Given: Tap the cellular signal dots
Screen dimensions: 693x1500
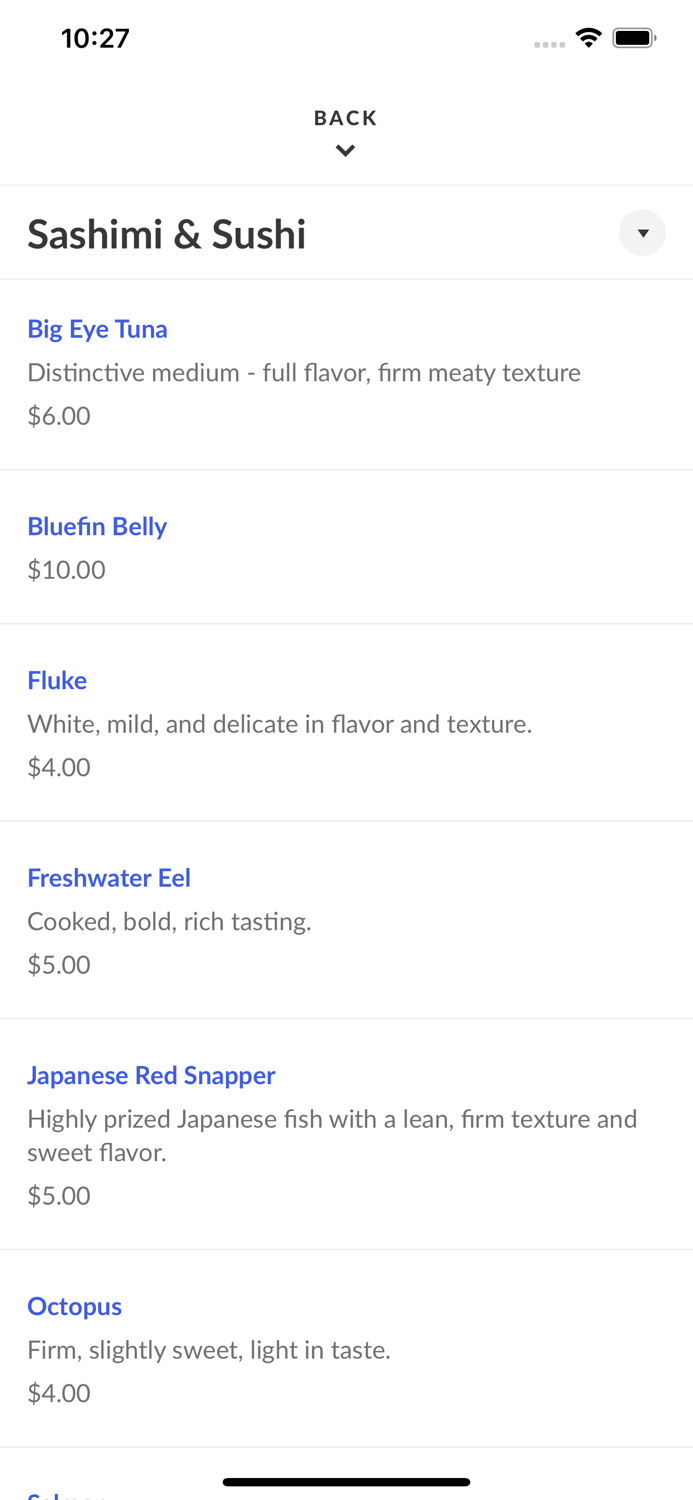Looking at the screenshot, I should coord(549,43).
